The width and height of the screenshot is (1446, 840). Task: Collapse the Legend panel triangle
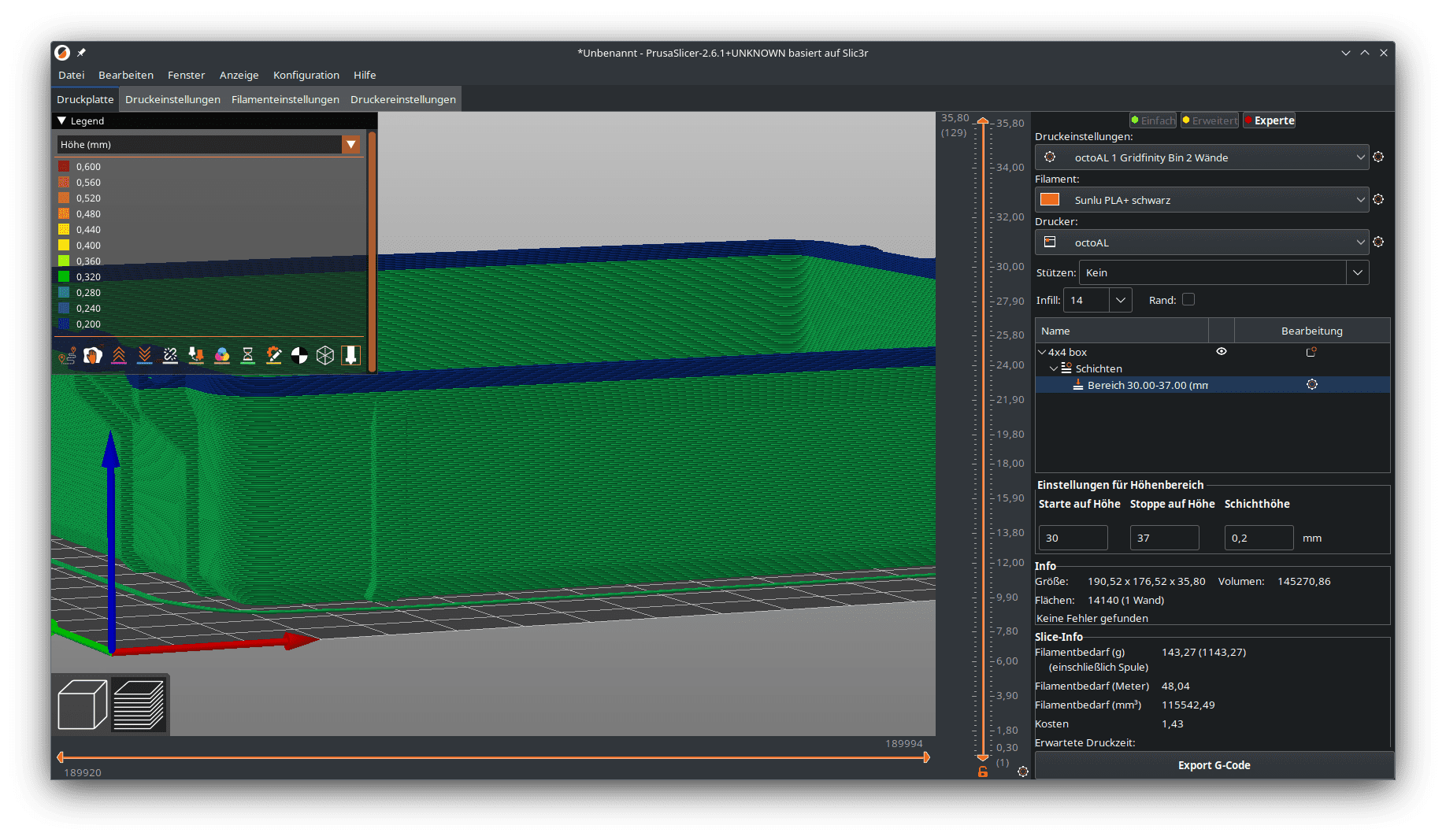pos(61,120)
